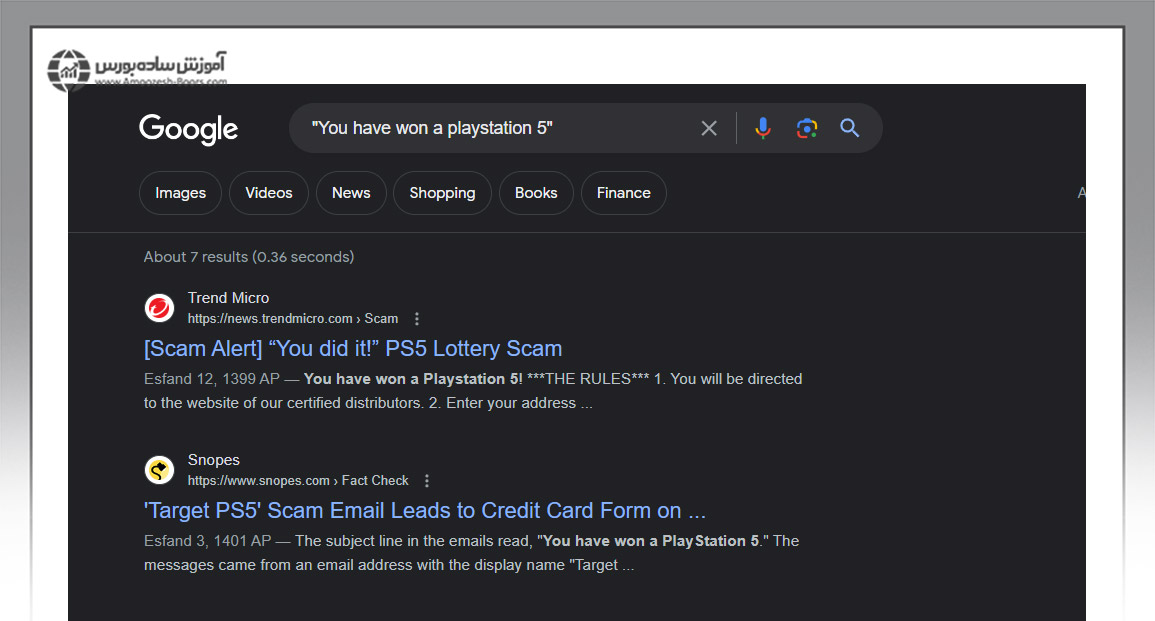The image size is (1155, 621).
Task: Open the three-dot menu for Trend Micro result
Action: coord(417,319)
